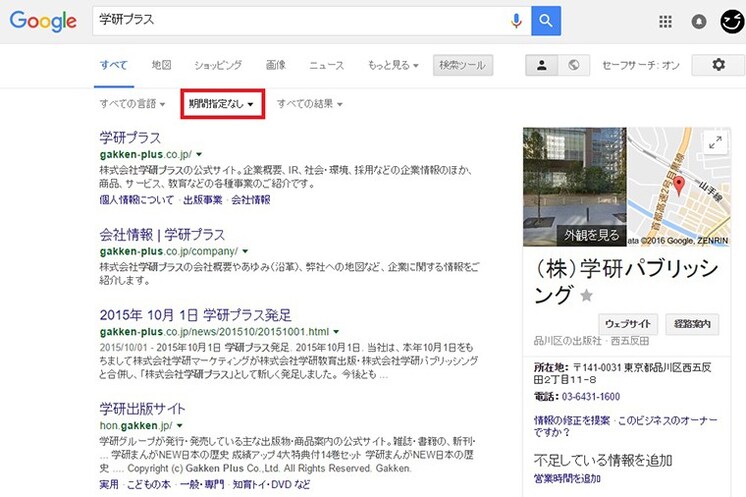The height and width of the screenshot is (497, 746).
Task: Open the 一般・専門 sitelink
Action: tap(202, 484)
